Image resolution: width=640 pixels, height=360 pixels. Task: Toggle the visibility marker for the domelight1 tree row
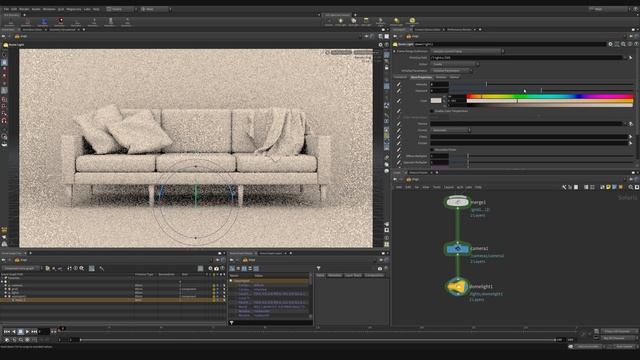[213, 300]
